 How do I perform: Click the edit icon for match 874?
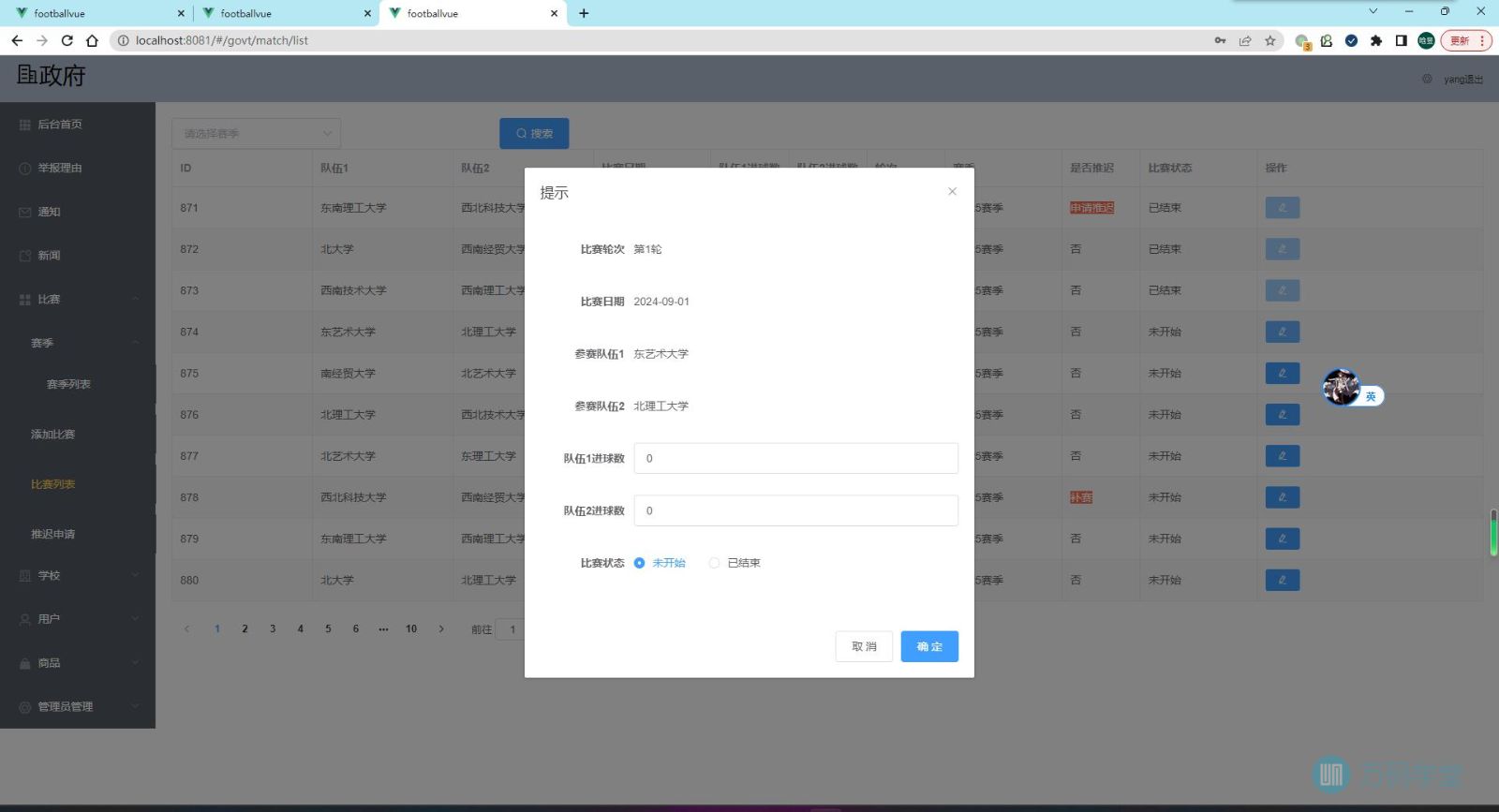pyautogui.click(x=1282, y=332)
